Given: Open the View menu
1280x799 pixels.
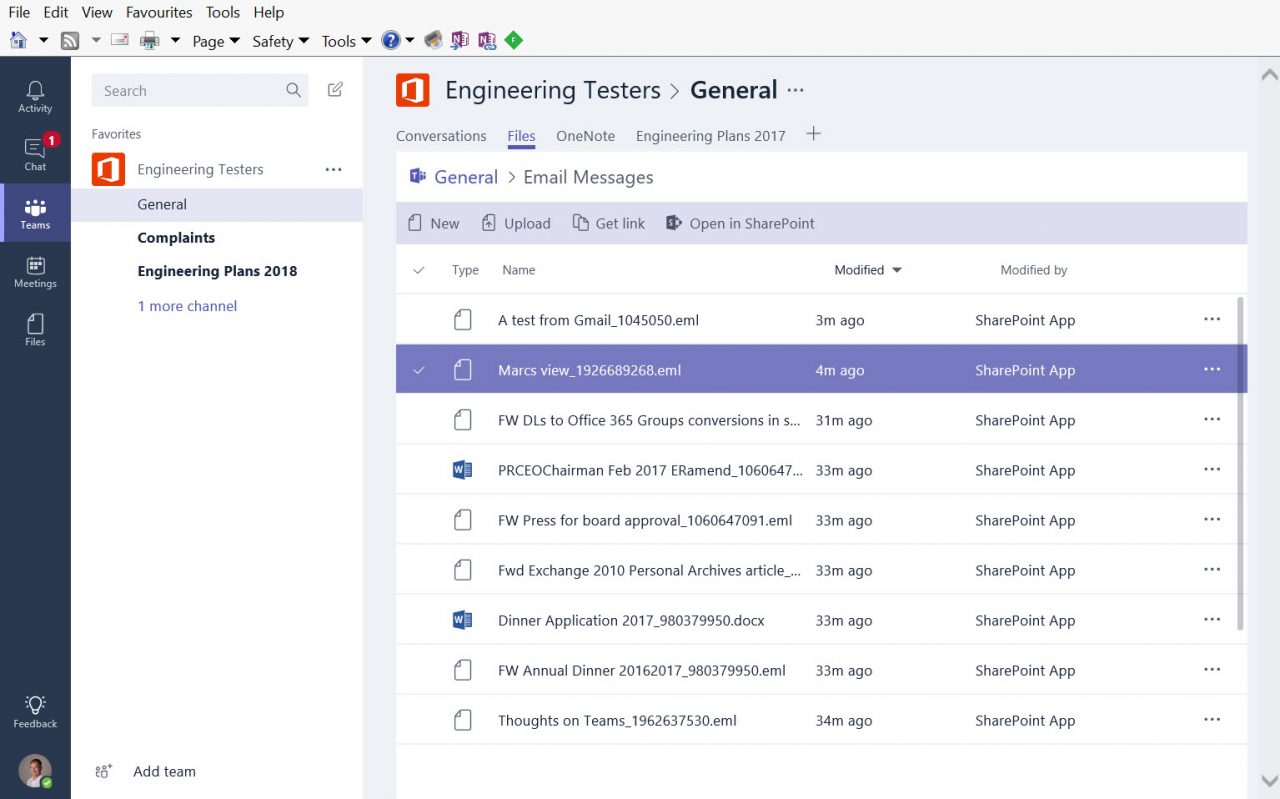Looking at the screenshot, I should [x=97, y=12].
